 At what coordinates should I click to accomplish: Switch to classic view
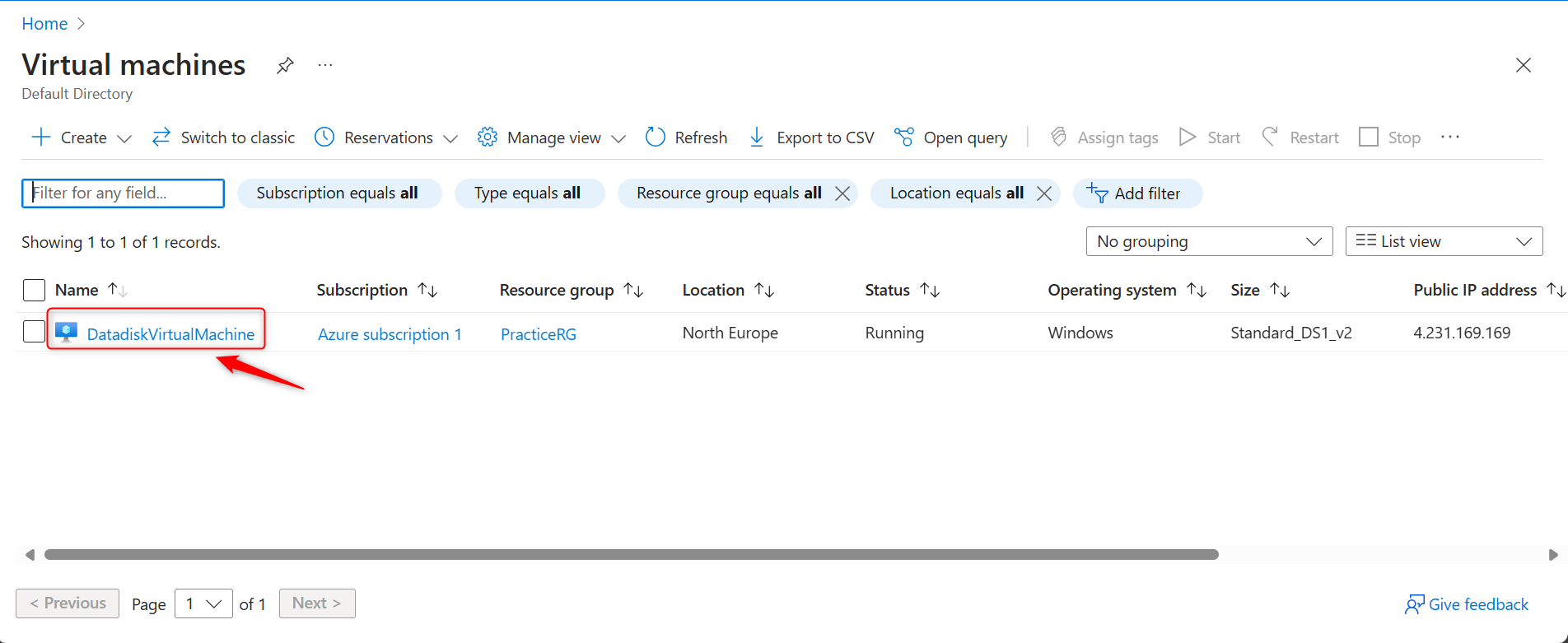223,137
